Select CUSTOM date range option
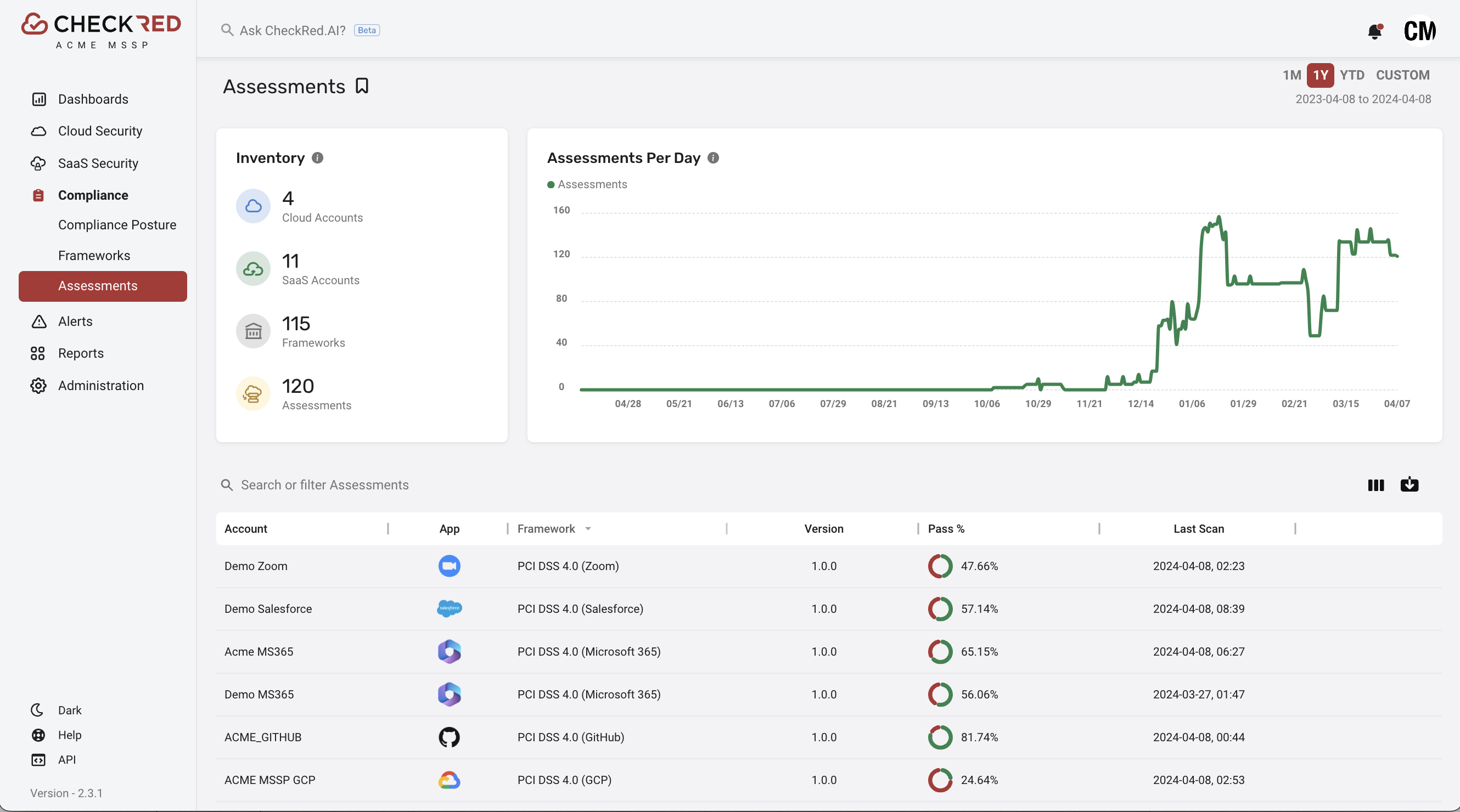Viewport: 1460px width, 812px height. (1403, 75)
